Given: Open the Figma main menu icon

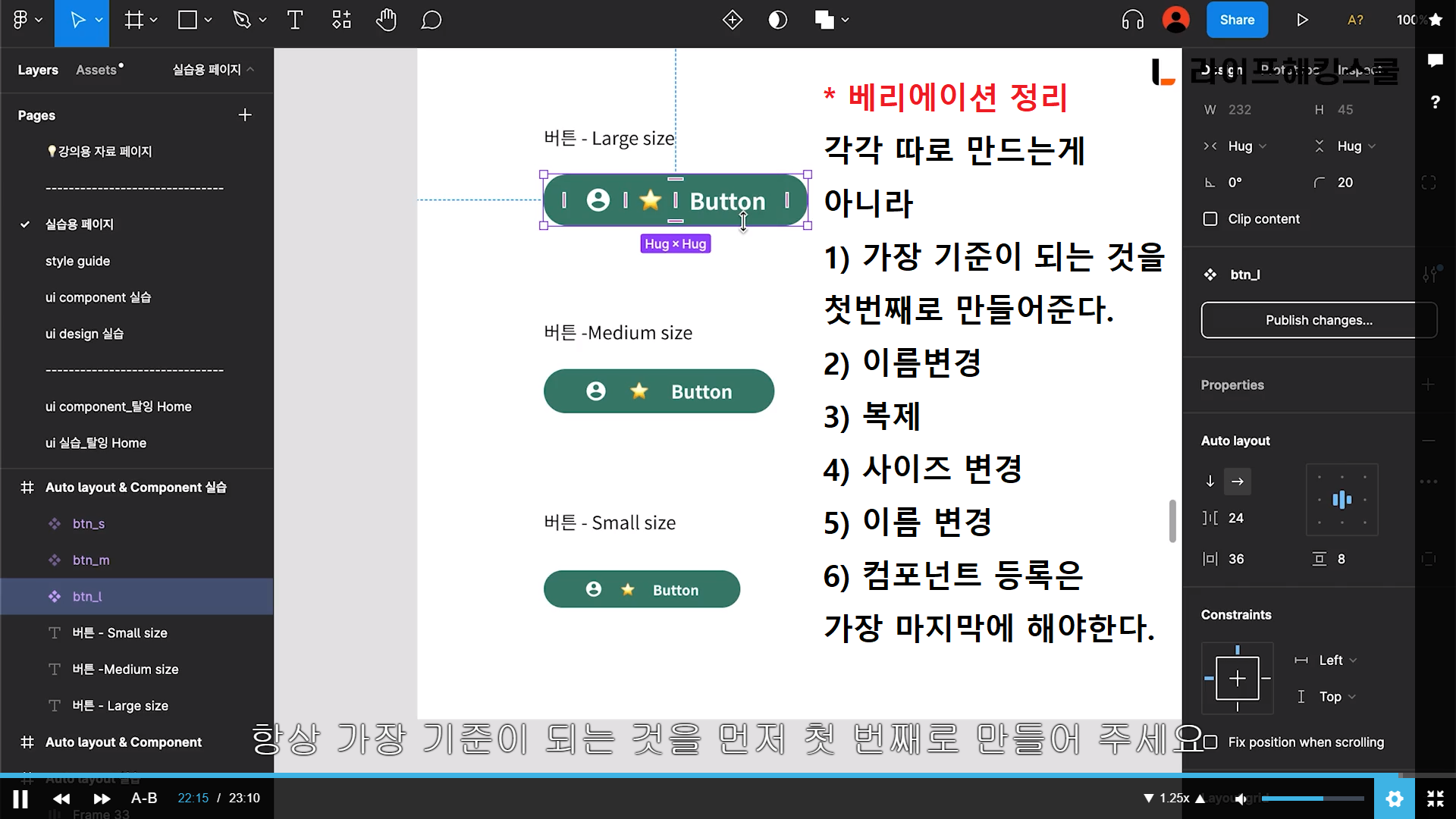Looking at the screenshot, I should pos(21,20).
